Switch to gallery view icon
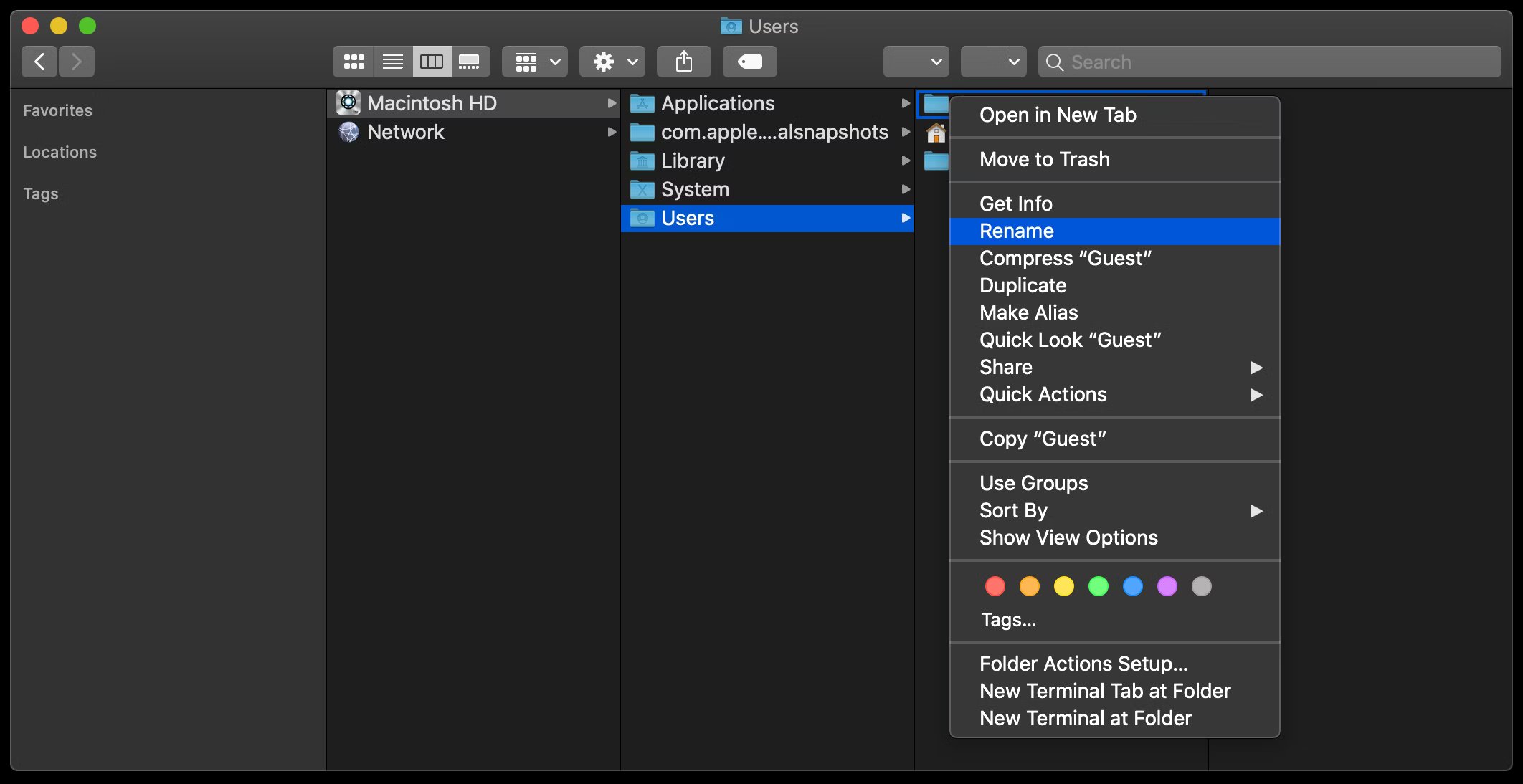1523x784 pixels. point(470,62)
